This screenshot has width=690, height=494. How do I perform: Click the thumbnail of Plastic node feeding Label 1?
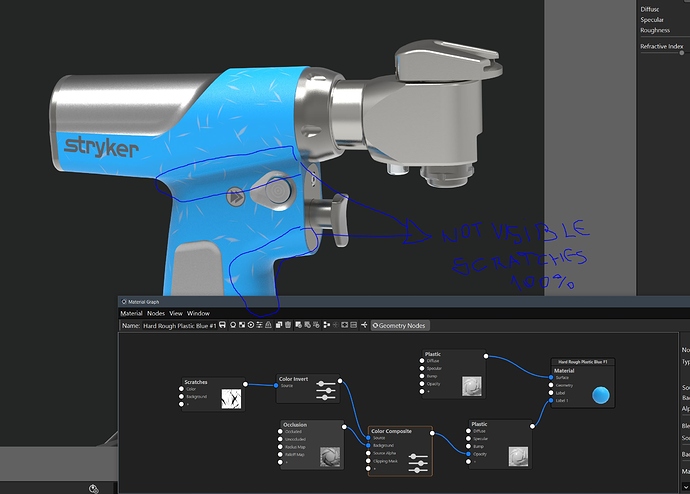coord(518,457)
